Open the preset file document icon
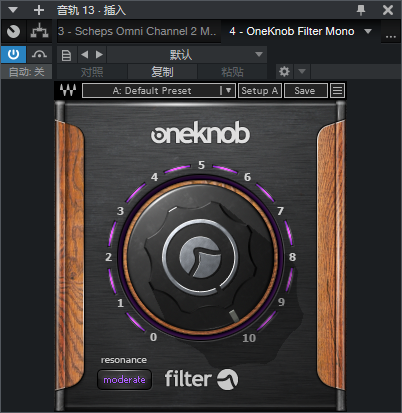The width and height of the screenshot is (402, 413). (x=67, y=55)
